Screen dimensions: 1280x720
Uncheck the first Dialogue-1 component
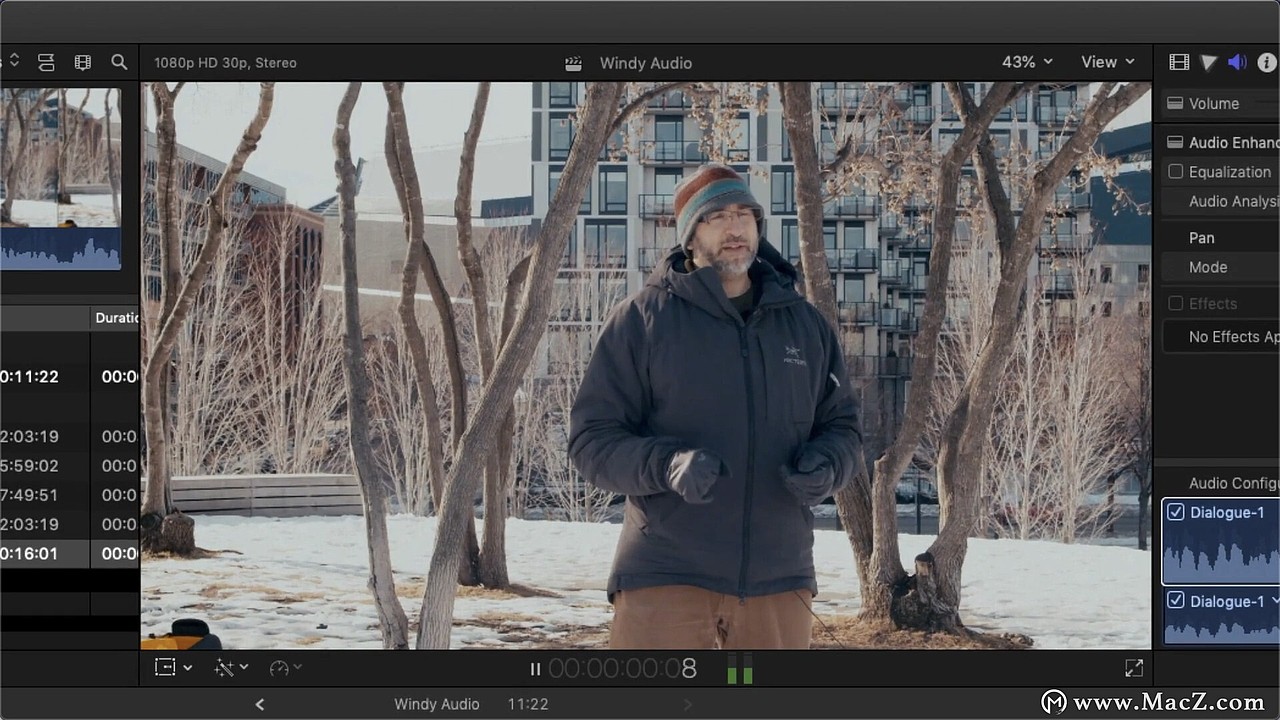point(1176,512)
